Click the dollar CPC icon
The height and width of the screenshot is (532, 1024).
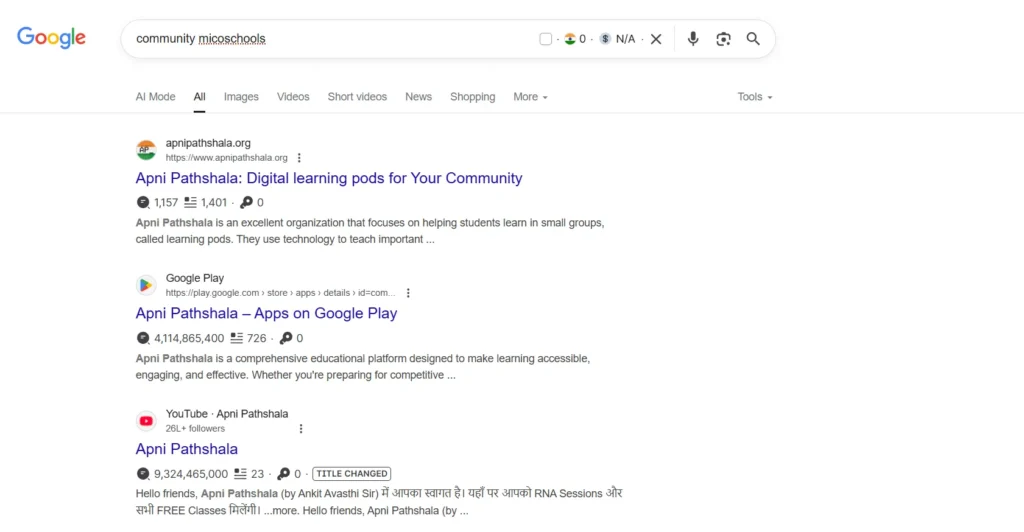pyautogui.click(x=605, y=39)
